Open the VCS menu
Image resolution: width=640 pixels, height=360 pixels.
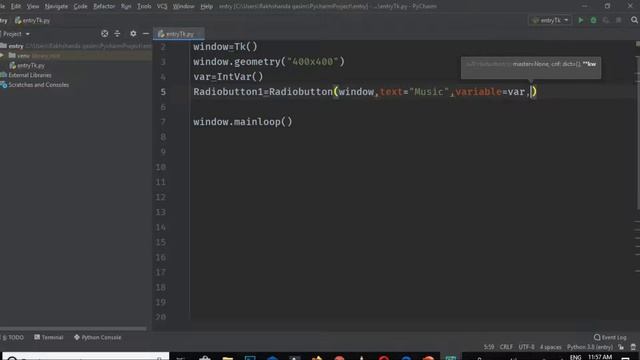click(x=162, y=6)
